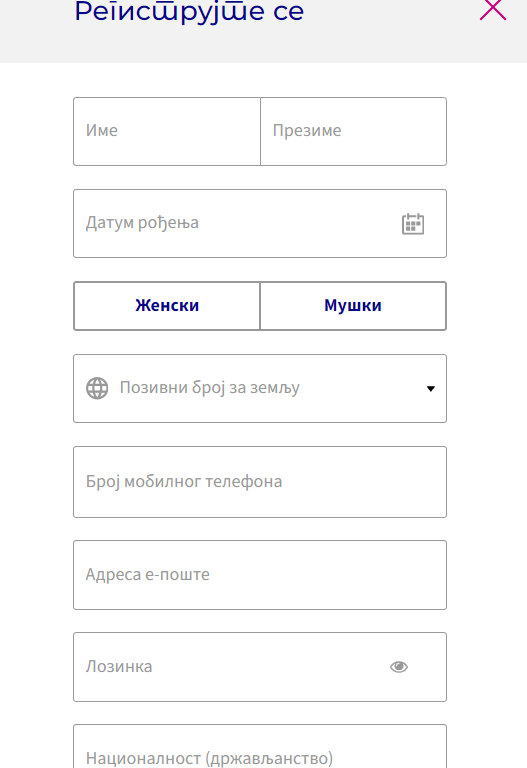Click the Адреса е-поште input
527x768 pixels.
coord(260,575)
